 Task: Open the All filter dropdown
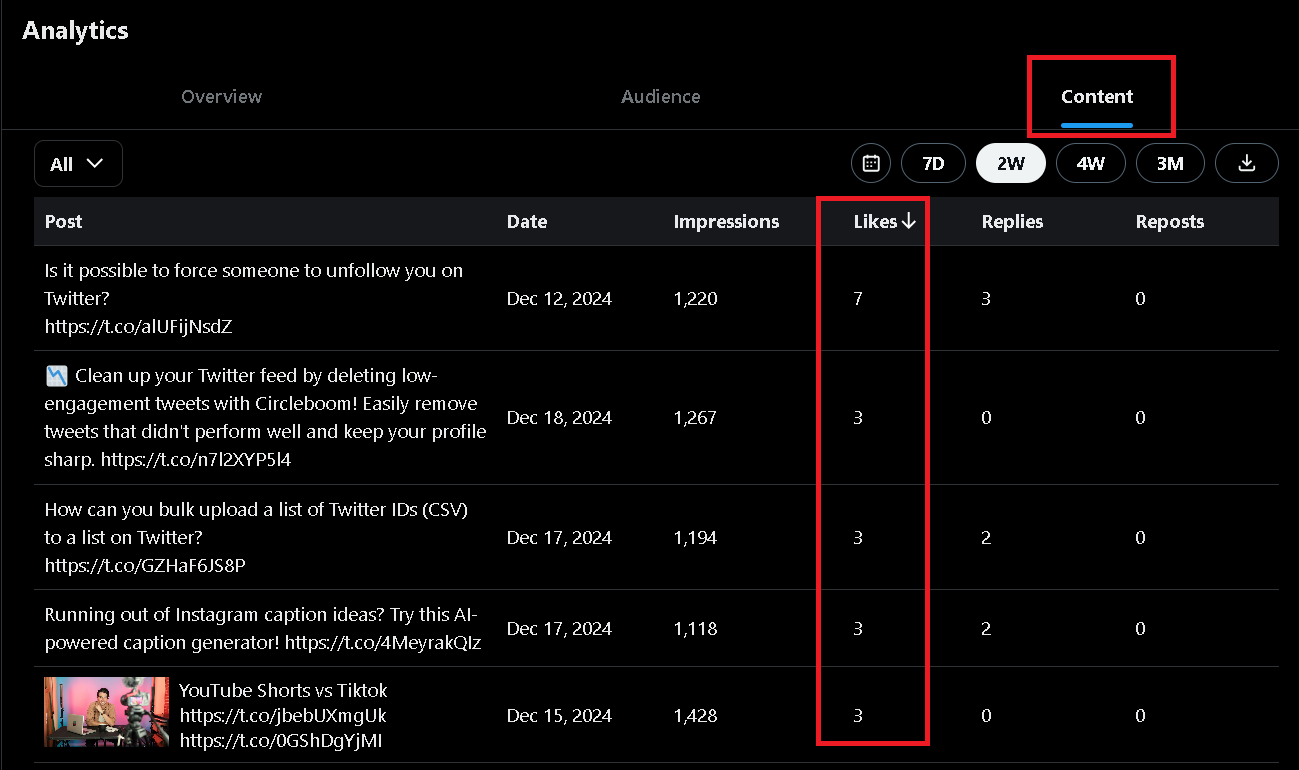[x=78, y=164]
